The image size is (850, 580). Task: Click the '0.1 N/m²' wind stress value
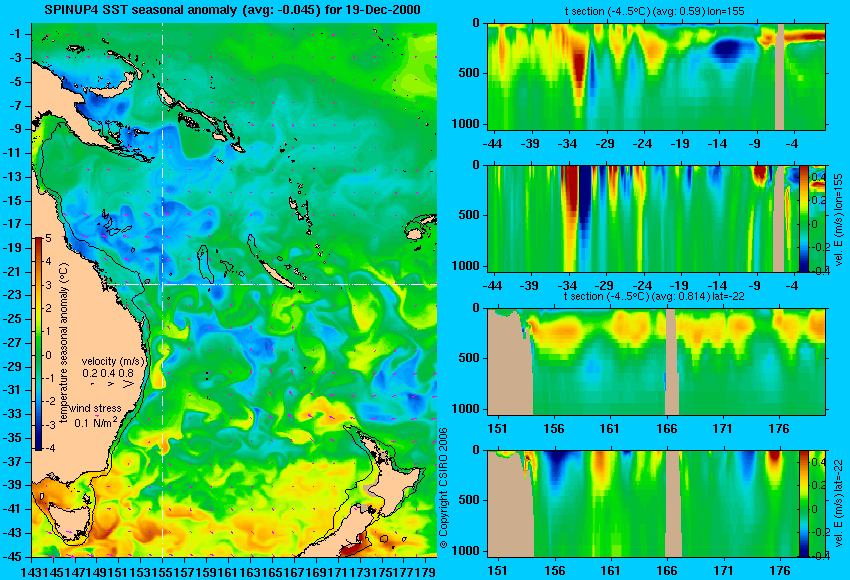pos(95,422)
